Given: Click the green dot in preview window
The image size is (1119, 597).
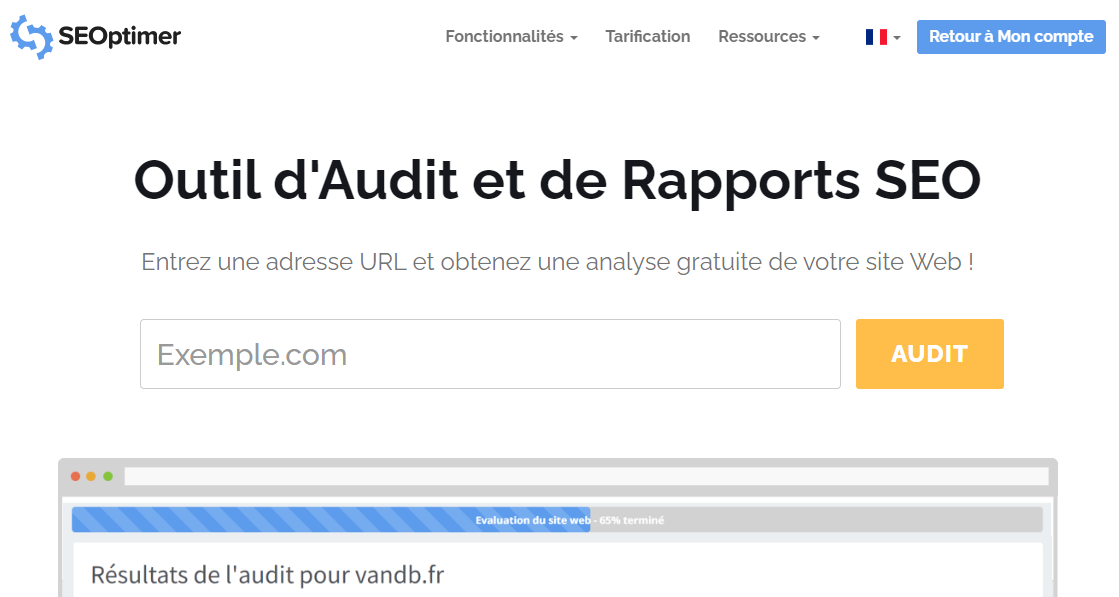Looking at the screenshot, I should tap(108, 476).
